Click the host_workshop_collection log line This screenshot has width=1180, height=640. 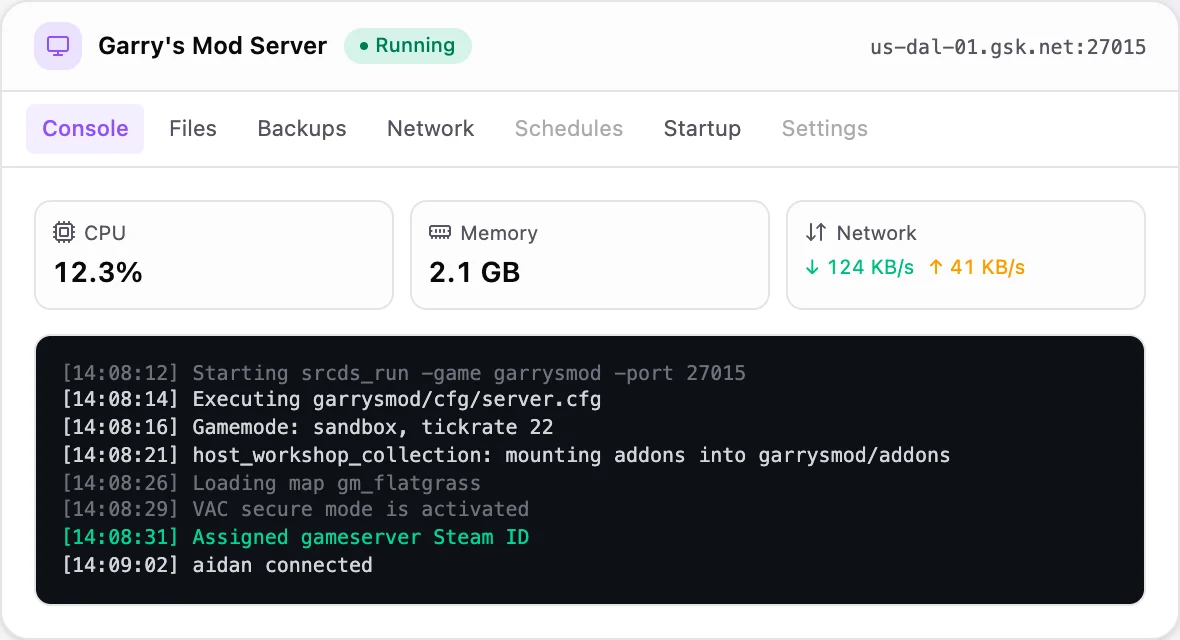pos(506,455)
